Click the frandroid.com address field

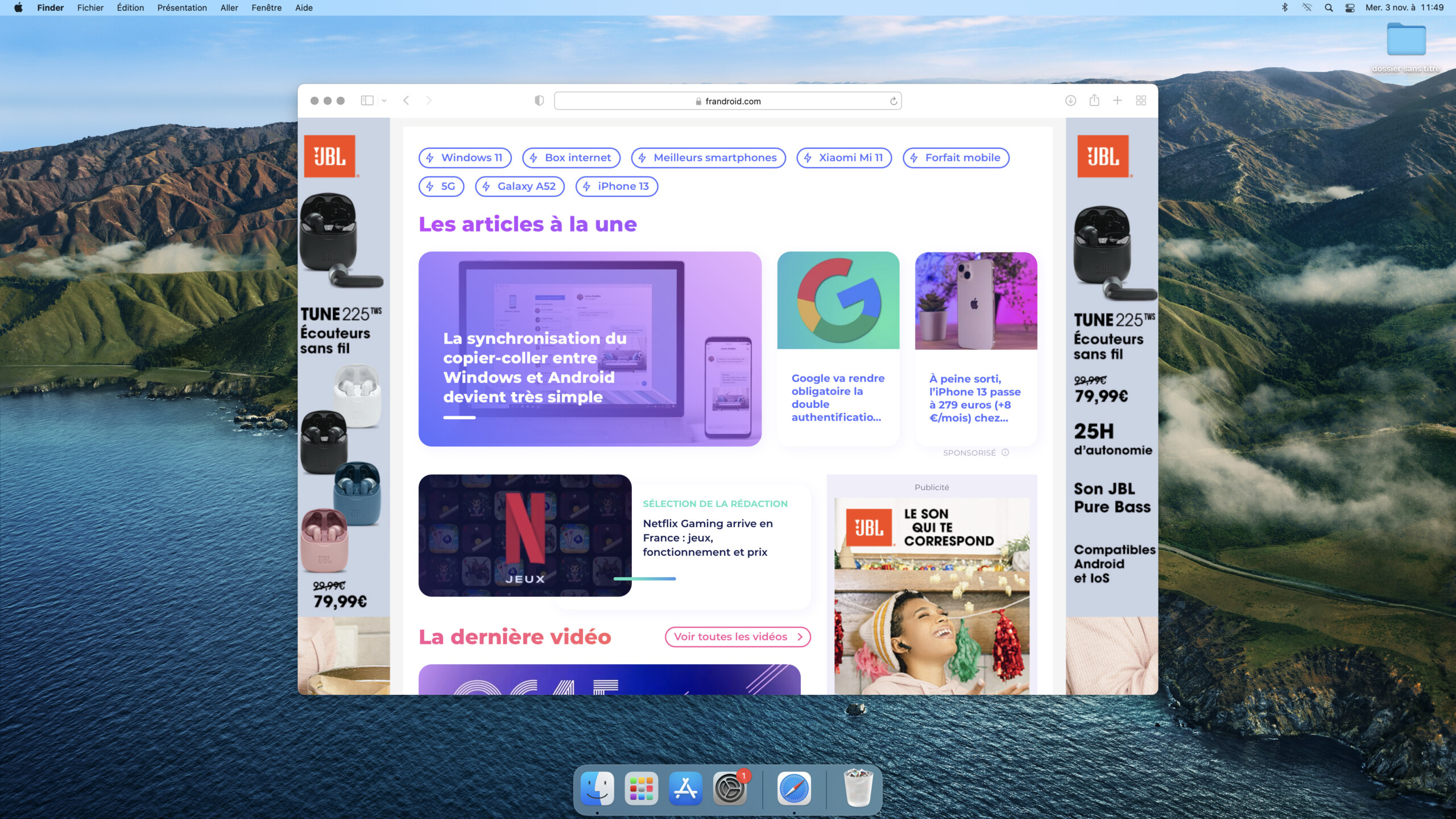728,101
